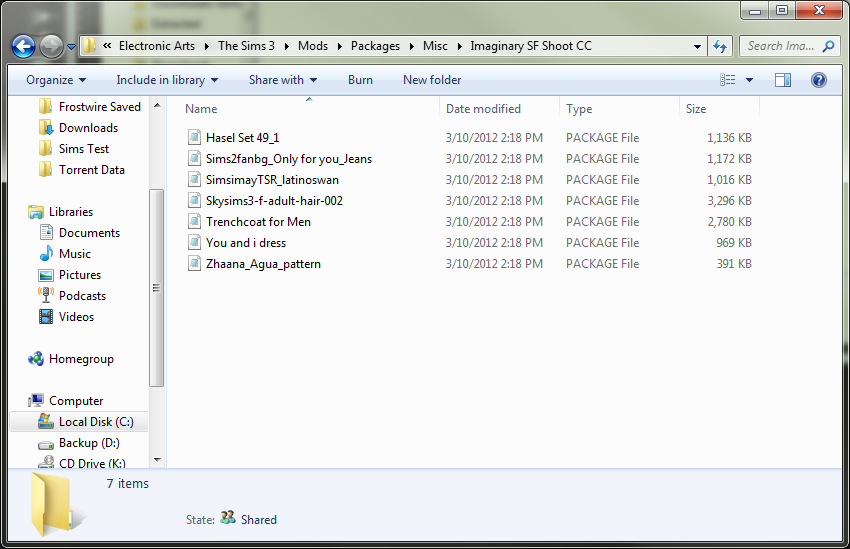
Task: Click the Shared state icon
Action: coord(228,518)
